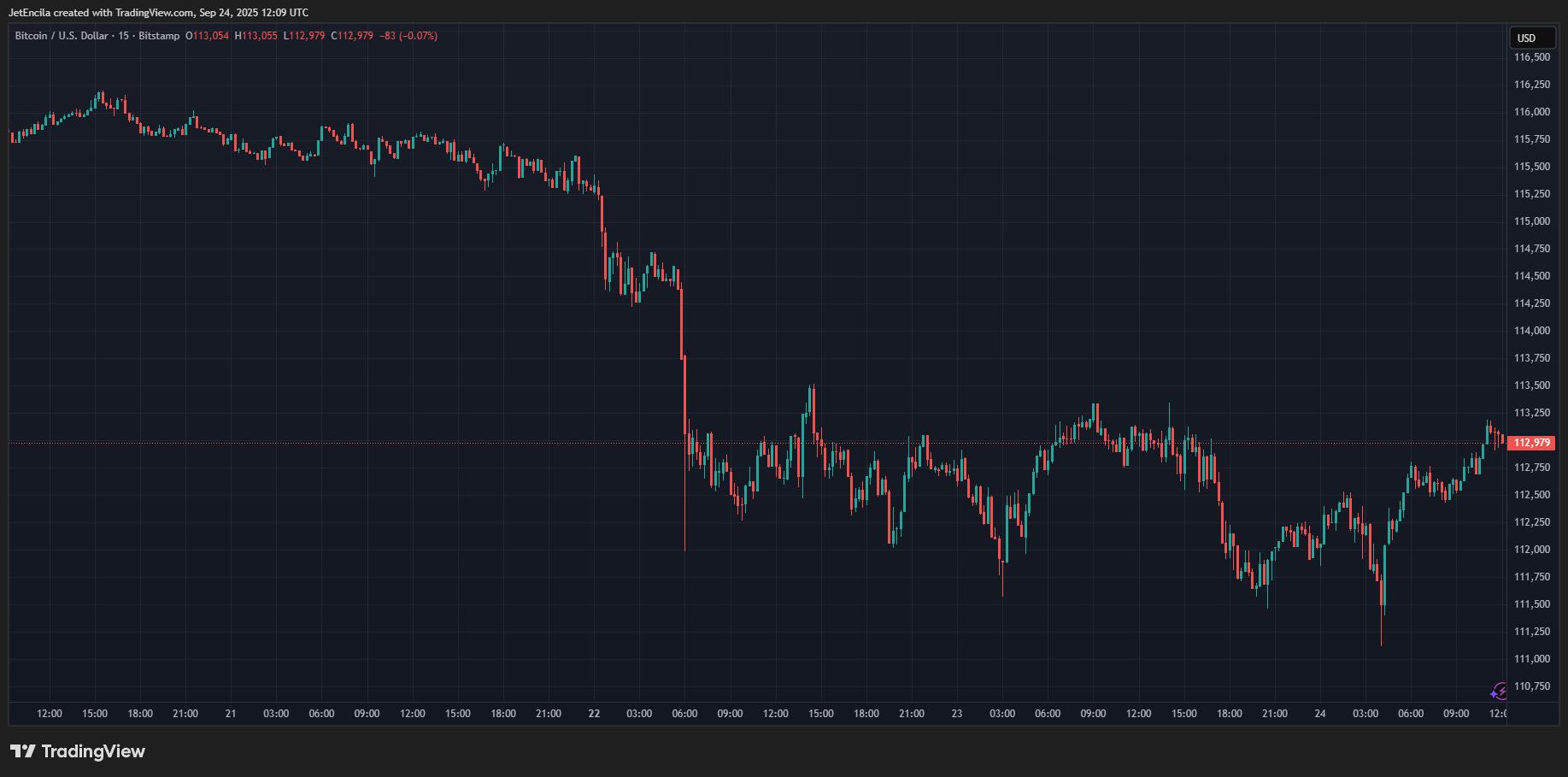
Task: Click the 115,000 price axis label
Action: [x=1531, y=221]
